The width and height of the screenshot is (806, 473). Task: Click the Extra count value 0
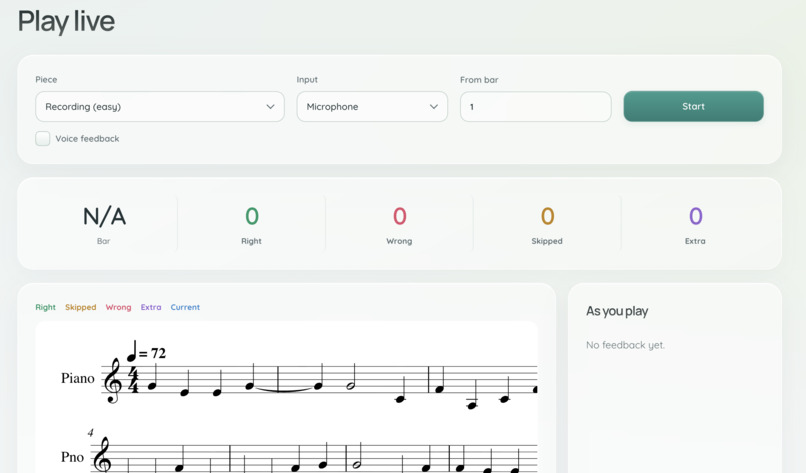[x=695, y=216]
